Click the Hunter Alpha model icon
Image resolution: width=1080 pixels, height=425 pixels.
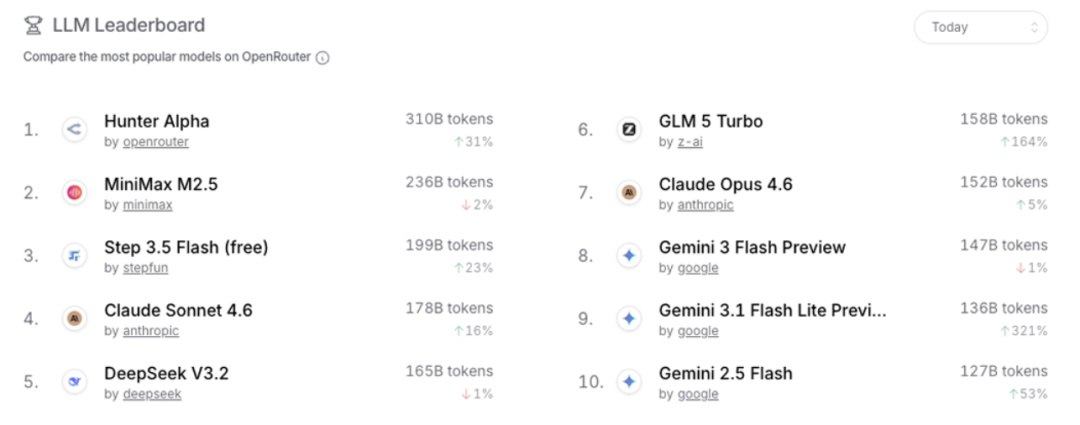(x=74, y=129)
